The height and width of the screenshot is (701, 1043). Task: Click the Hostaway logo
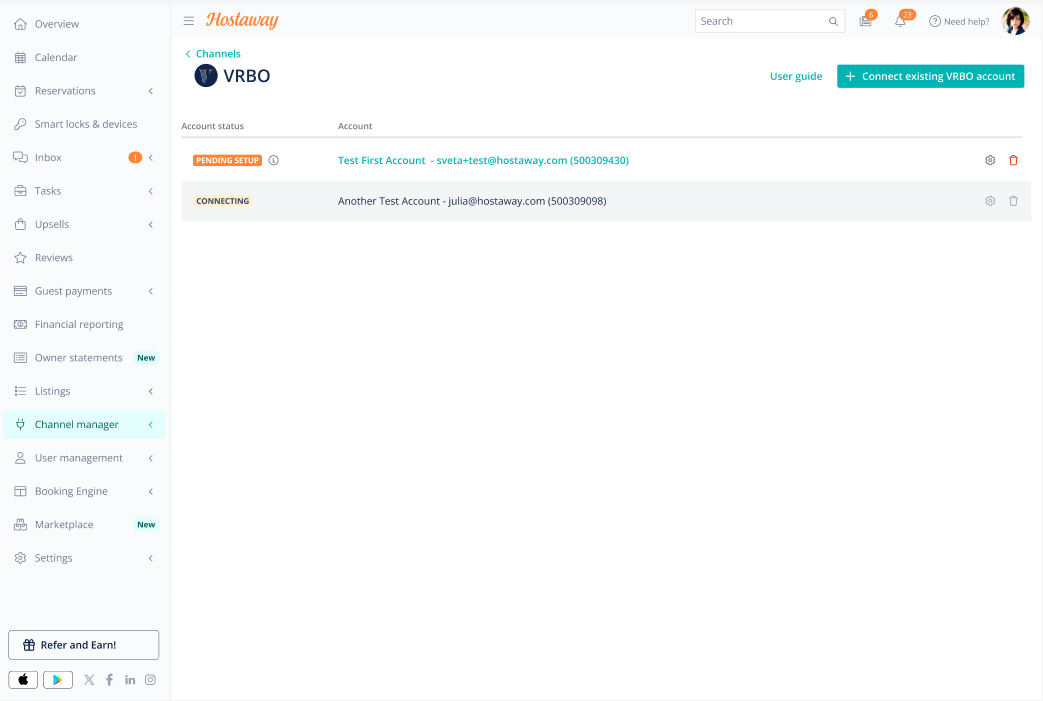(242, 21)
